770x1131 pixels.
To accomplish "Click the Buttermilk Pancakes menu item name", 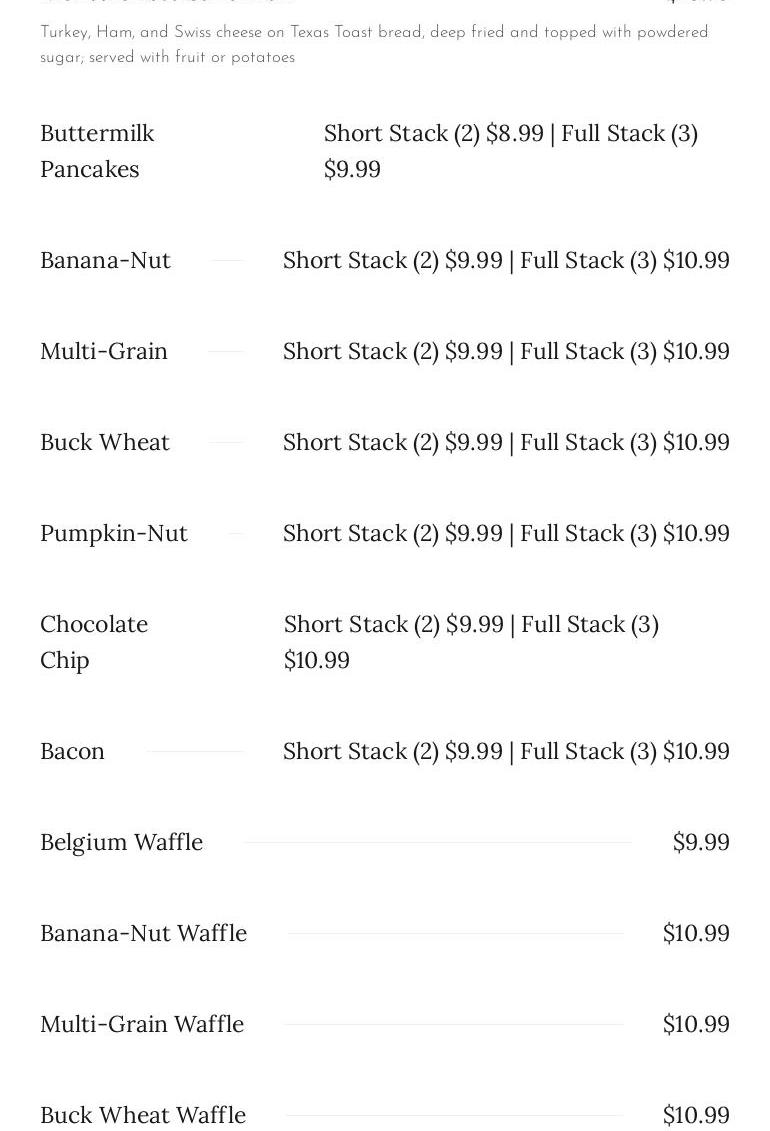I will pyautogui.click(x=97, y=151).
